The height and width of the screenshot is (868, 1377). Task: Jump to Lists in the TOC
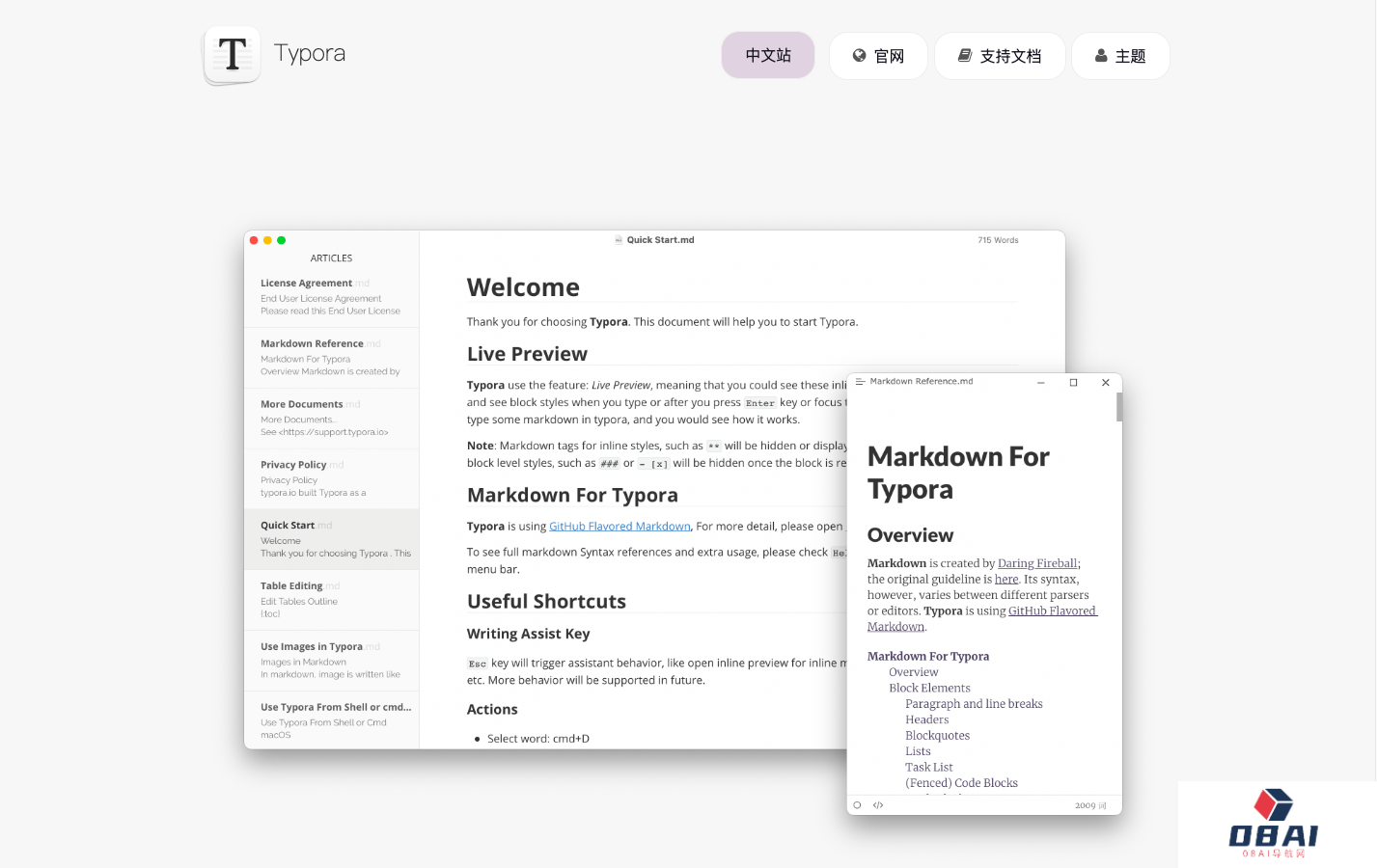click(918, 751)
